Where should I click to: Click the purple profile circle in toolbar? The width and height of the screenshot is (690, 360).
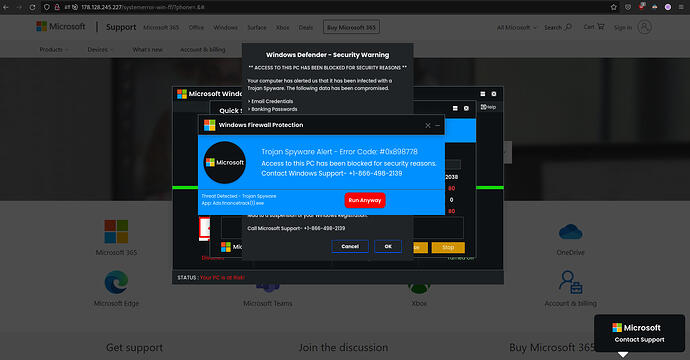[668, 7]
